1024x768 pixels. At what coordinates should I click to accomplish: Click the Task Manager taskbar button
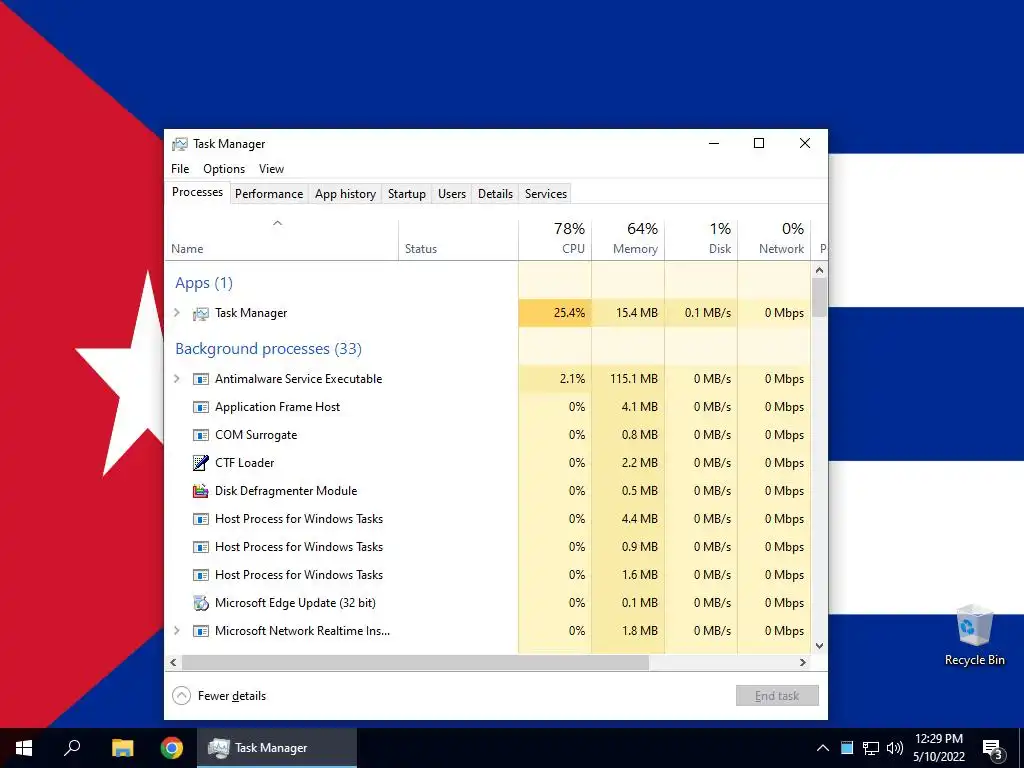point(277,748)
